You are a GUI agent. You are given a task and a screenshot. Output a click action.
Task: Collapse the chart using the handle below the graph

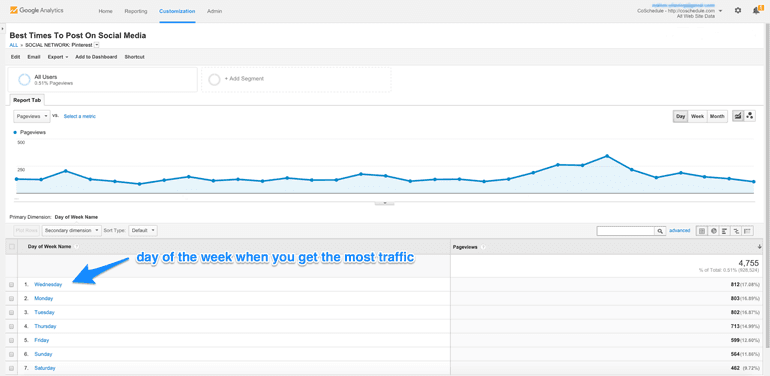(x=385, y=202)
